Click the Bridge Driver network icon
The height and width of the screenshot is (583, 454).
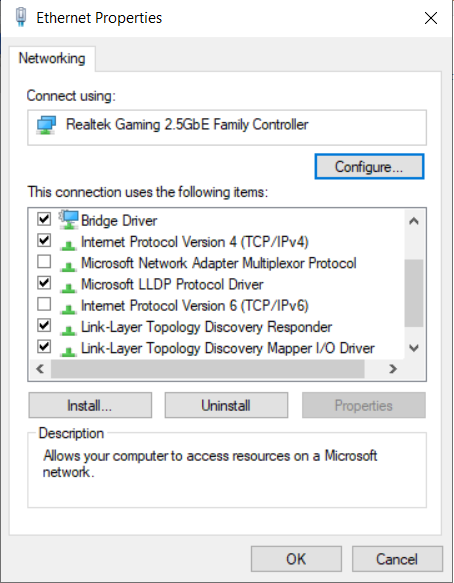69,220
